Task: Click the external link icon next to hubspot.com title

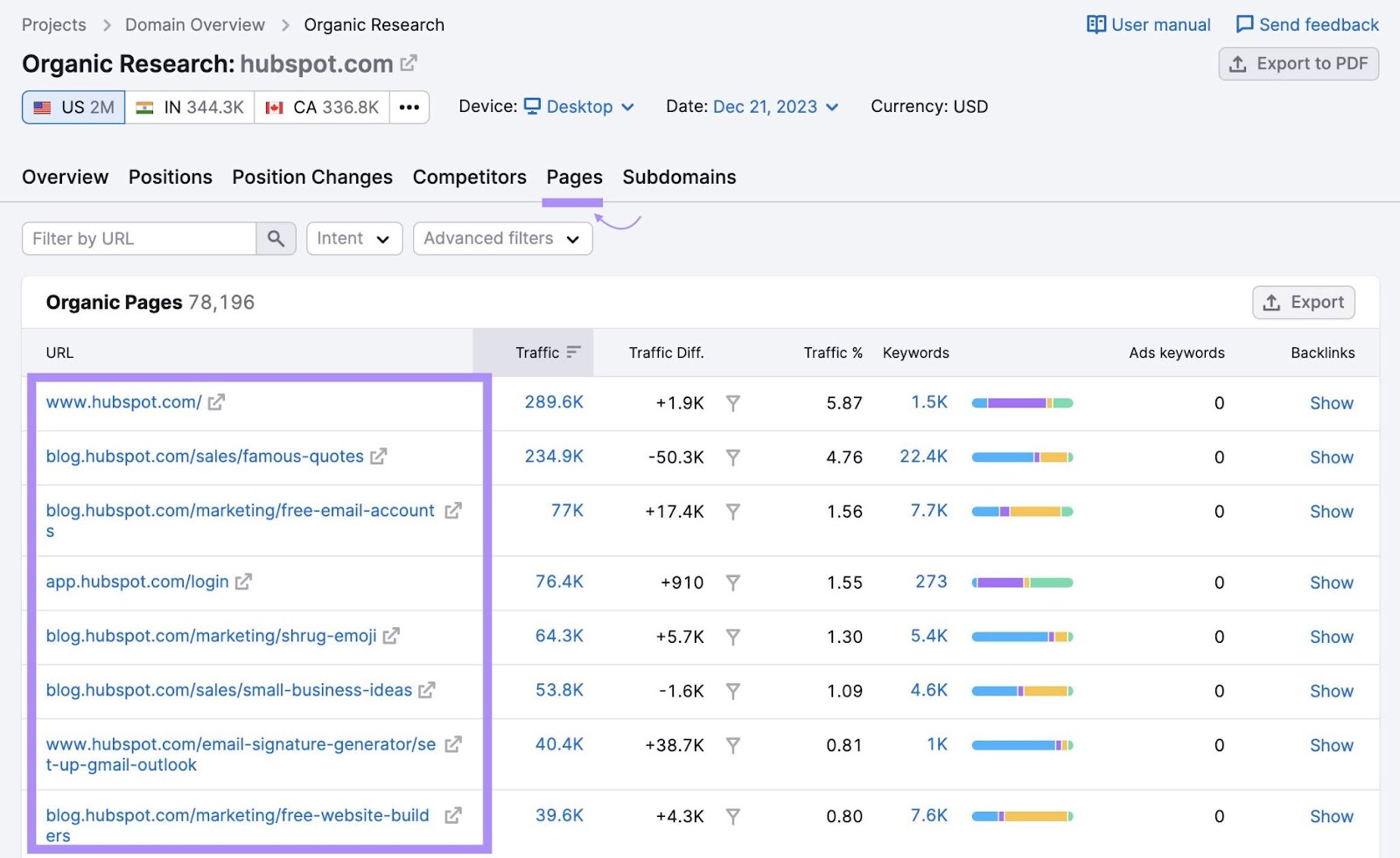Action: point(409,62)
